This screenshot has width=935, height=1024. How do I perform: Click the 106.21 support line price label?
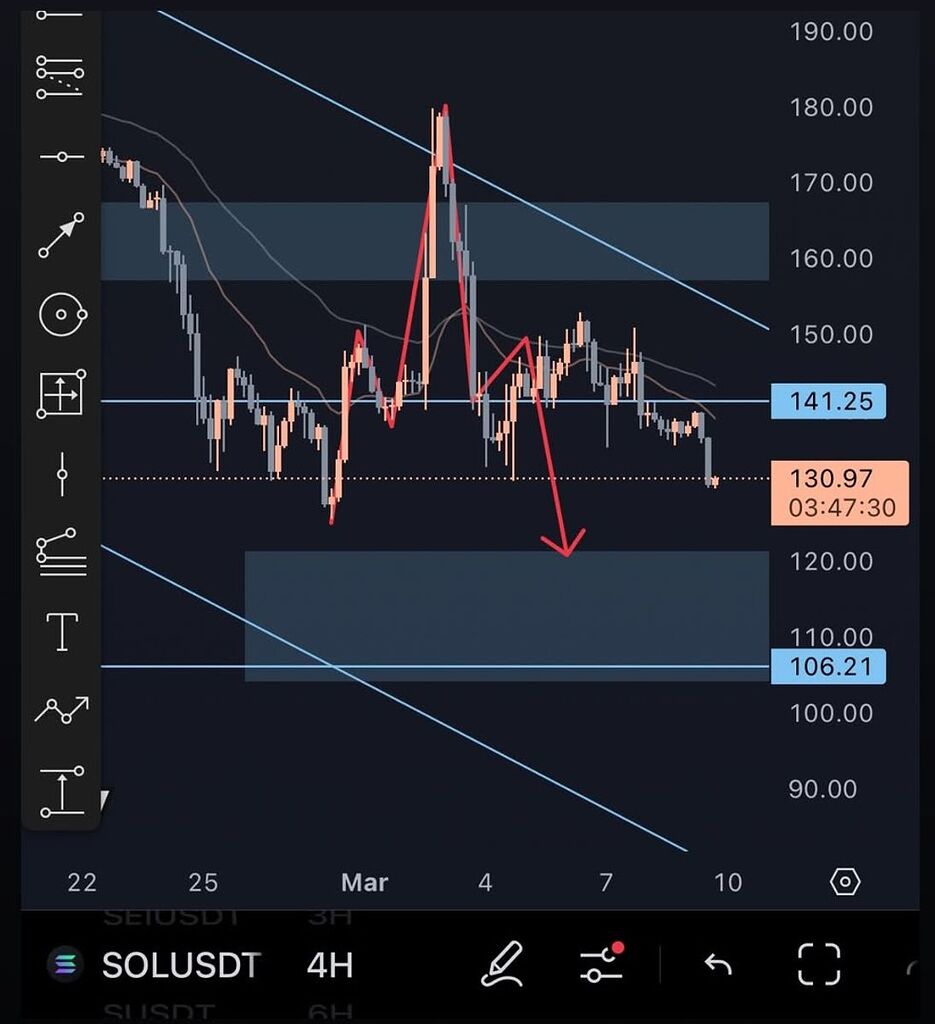coord(828,666)
